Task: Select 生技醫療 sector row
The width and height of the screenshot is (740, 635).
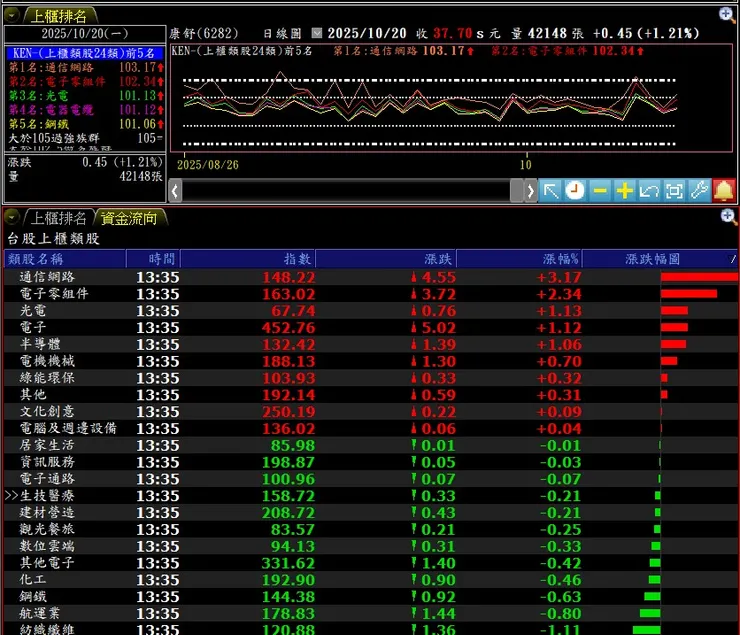Action: [x=370, y=496]
